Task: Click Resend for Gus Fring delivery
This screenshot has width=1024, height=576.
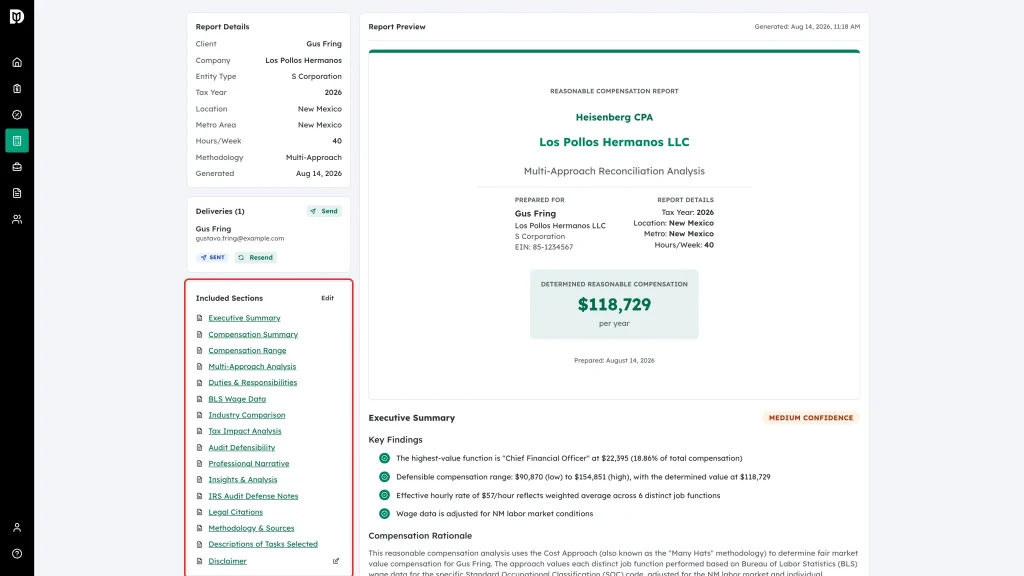Action: pos(255,257)
